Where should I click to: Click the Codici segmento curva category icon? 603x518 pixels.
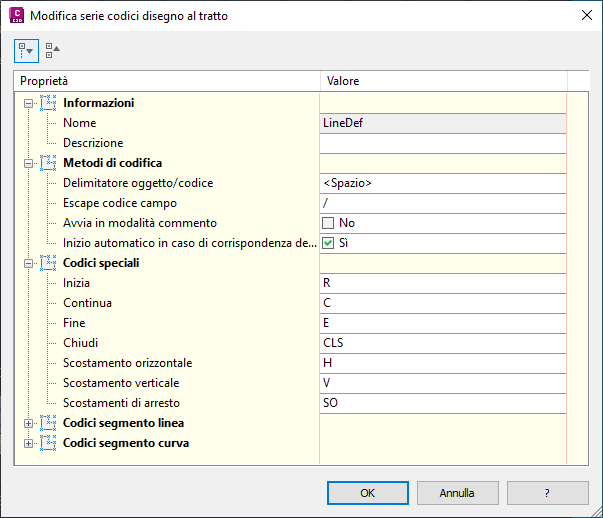(x=48, y=443)
